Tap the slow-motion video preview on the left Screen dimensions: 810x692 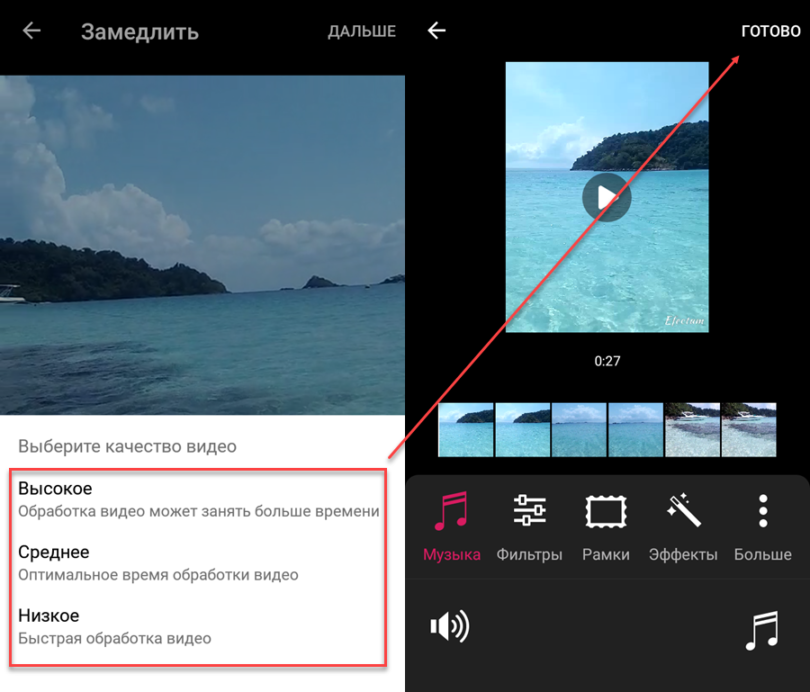pos(202,244)
